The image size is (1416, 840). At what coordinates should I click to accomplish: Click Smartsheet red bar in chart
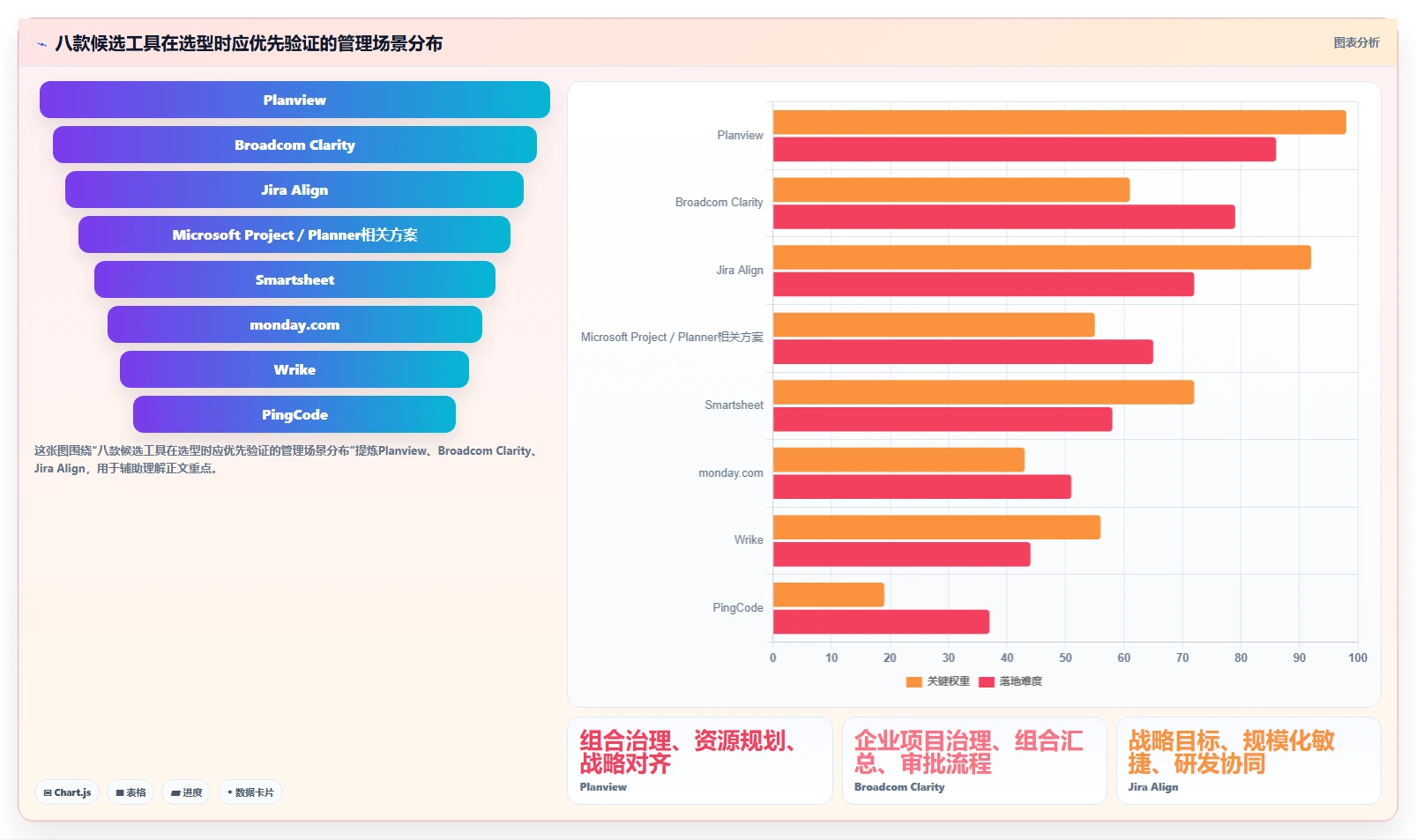[943, 419]
